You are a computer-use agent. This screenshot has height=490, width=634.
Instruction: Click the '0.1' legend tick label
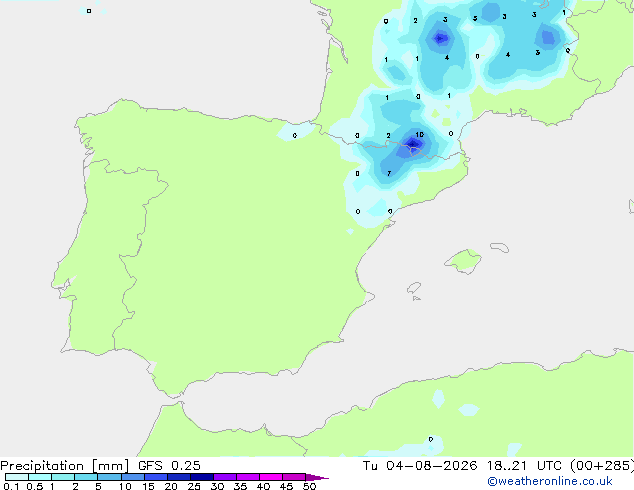11,486
